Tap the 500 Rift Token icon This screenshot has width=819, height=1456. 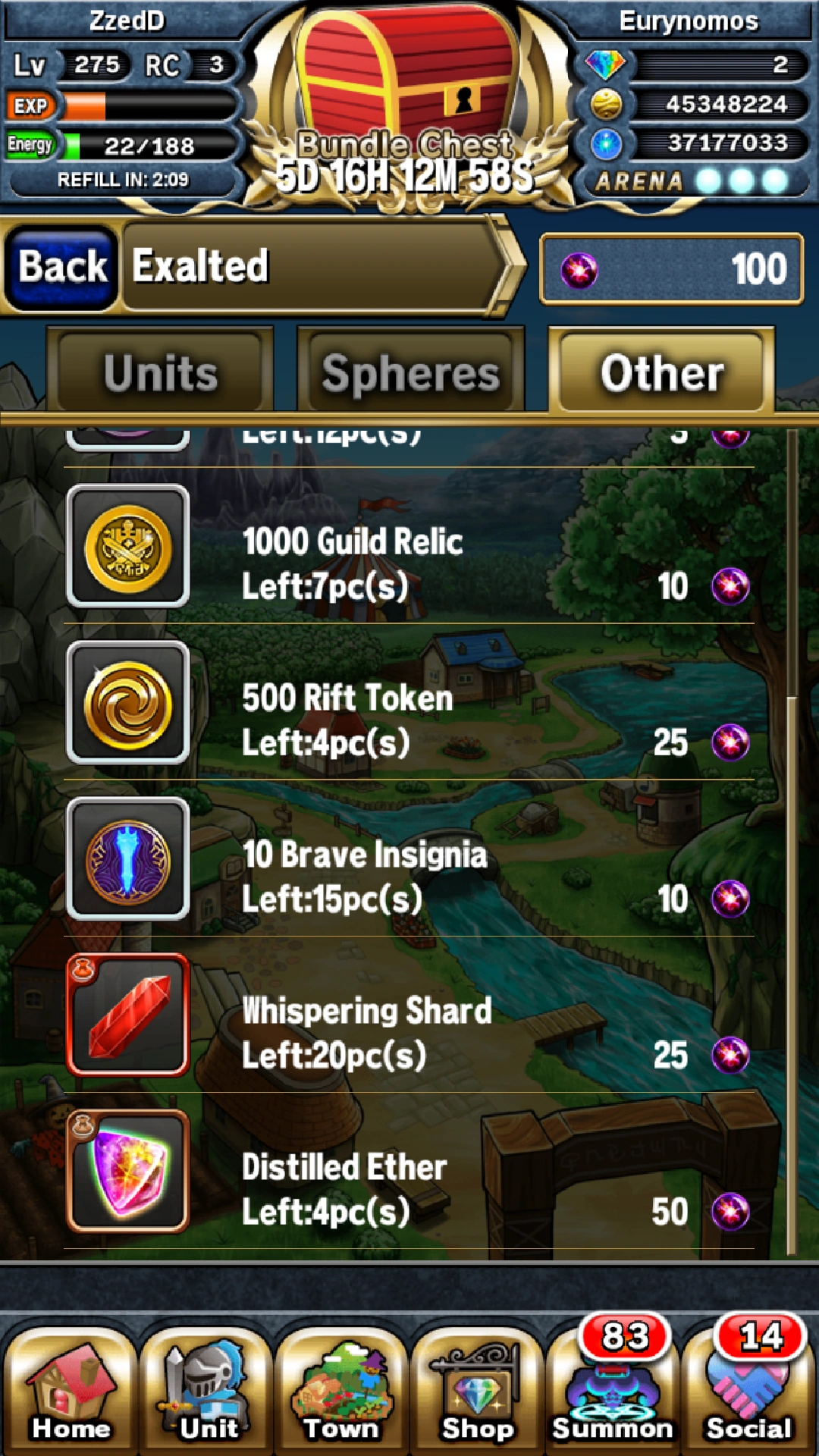coord(128,702)
